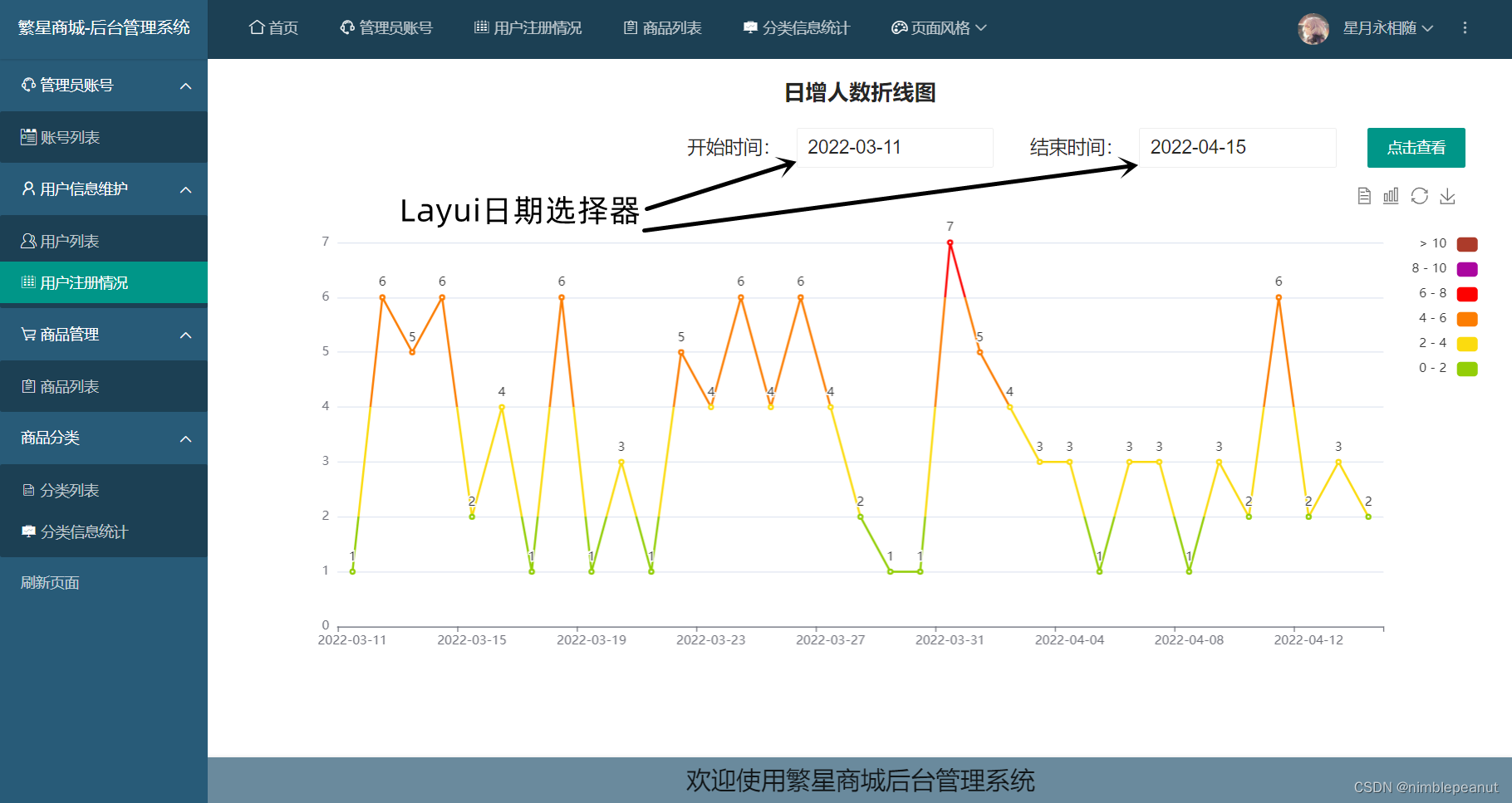Toggle the '6 - 8' legend range
Image resolution: width=1512 pixels, height=803 pixels.
coord(1448,293)
